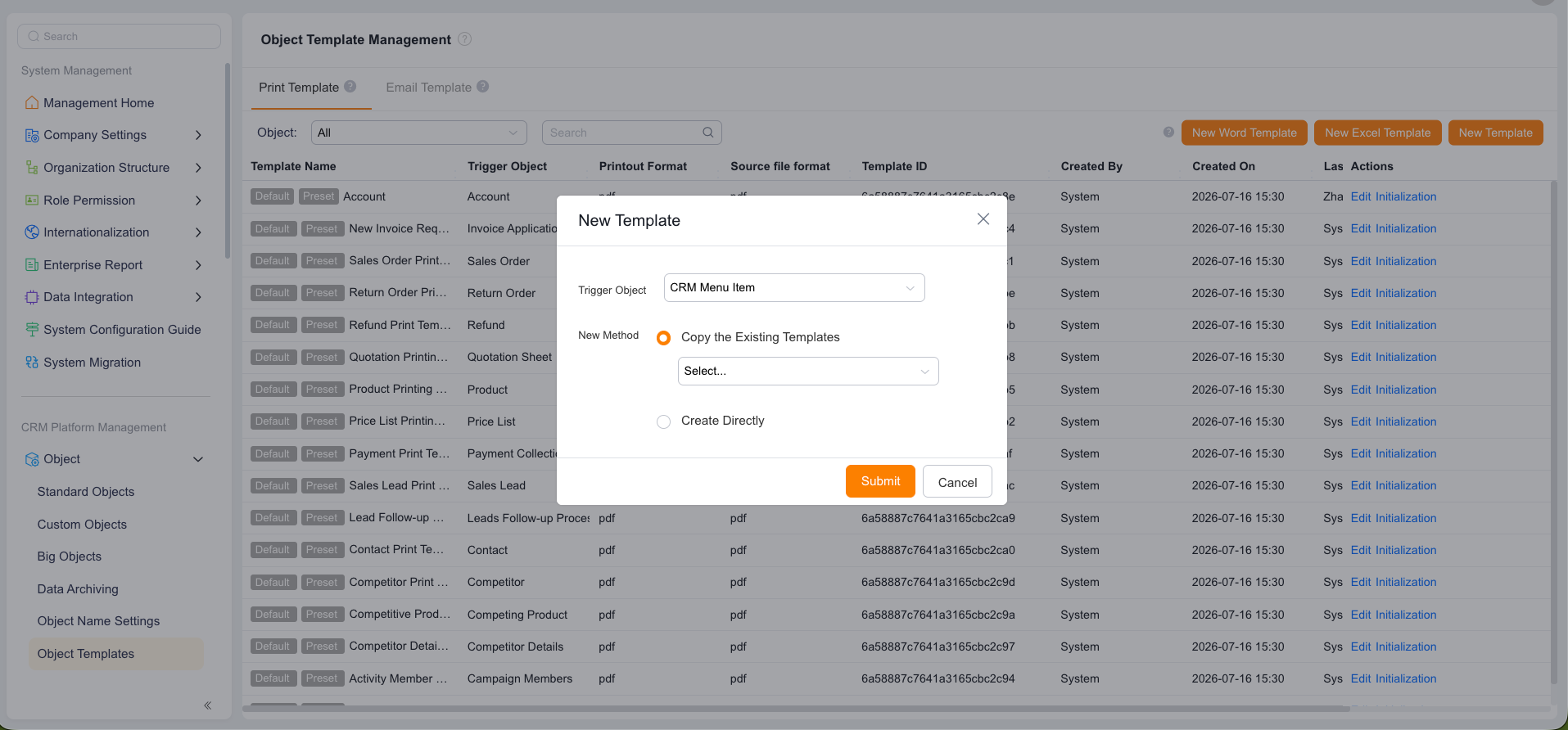The image size is (1568, 730).
Task: Open the Trigger Object dropdown
Action: pyautogui.click(x=794, y=288)
